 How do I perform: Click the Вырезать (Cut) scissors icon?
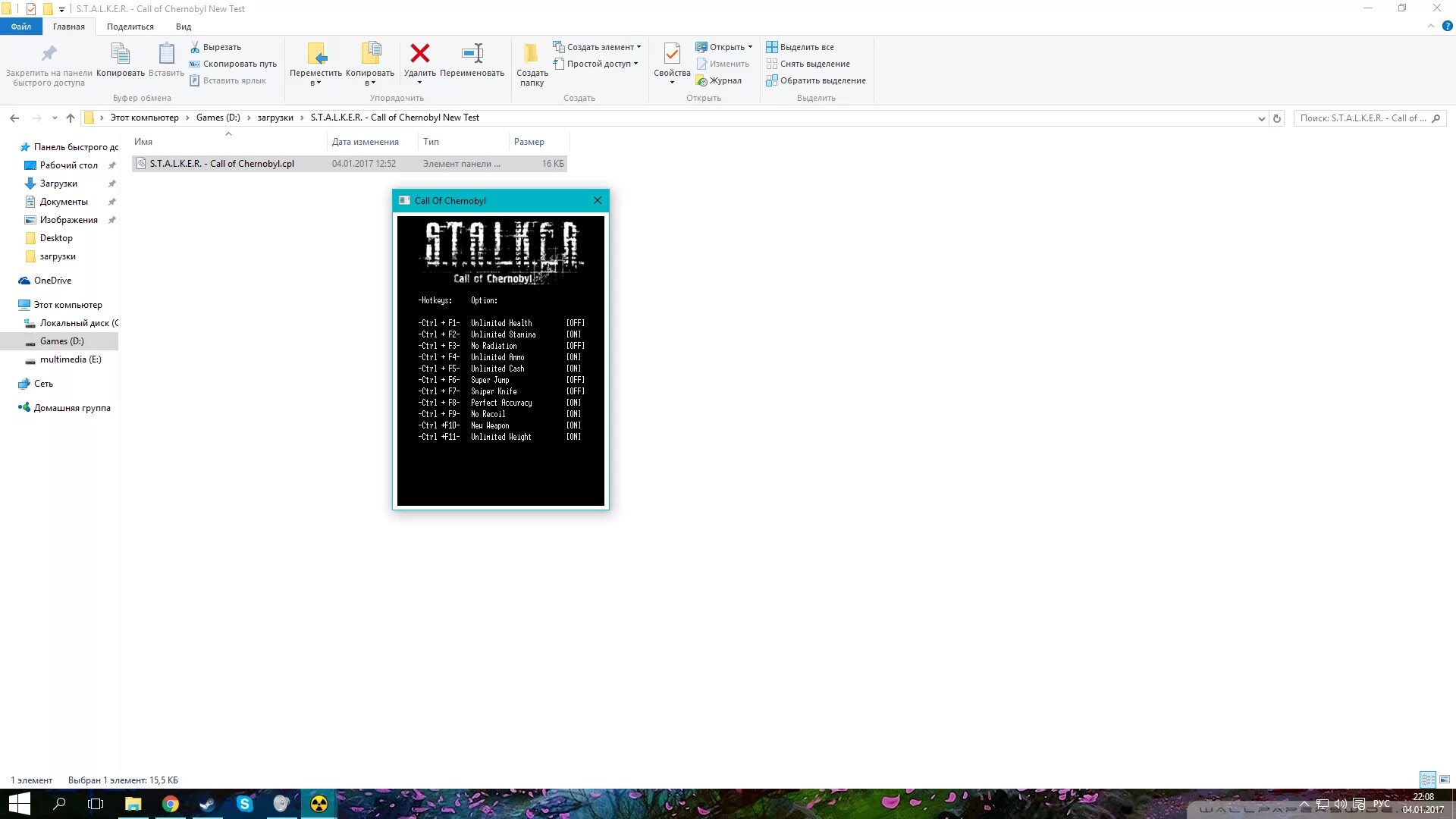tap(195, 47)
